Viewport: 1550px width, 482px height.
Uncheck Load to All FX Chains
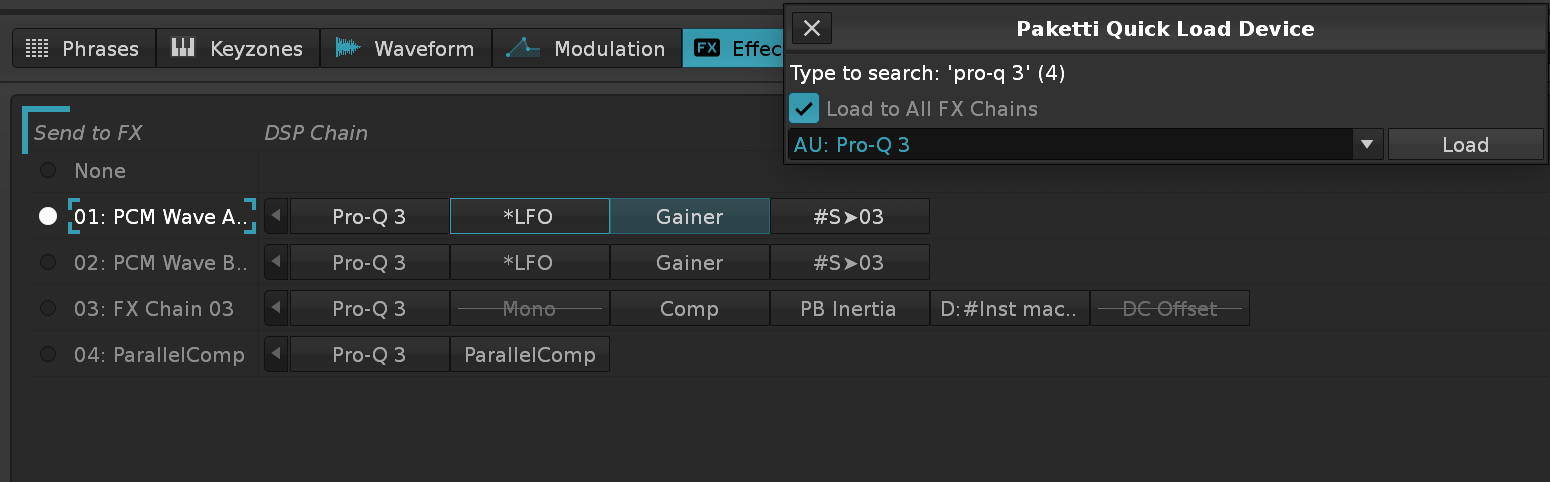(x=804, y=108)
